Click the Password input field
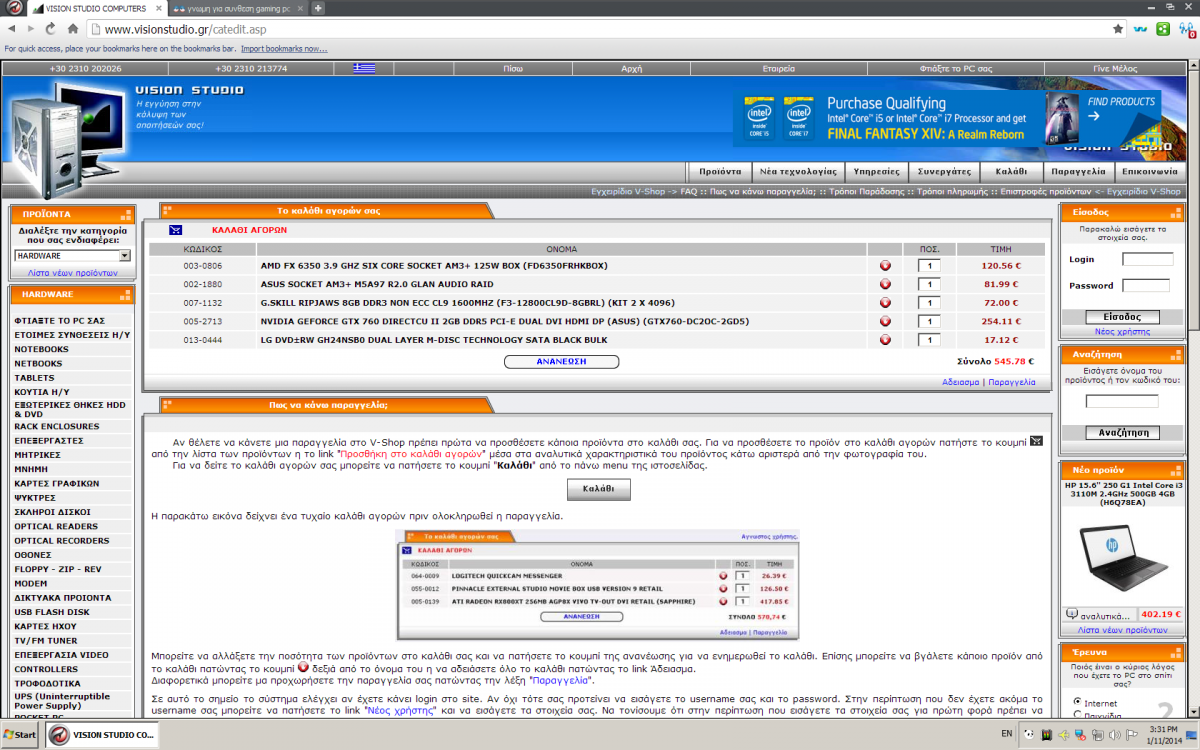This screenshot has width=1200, height=750. 1145,285
